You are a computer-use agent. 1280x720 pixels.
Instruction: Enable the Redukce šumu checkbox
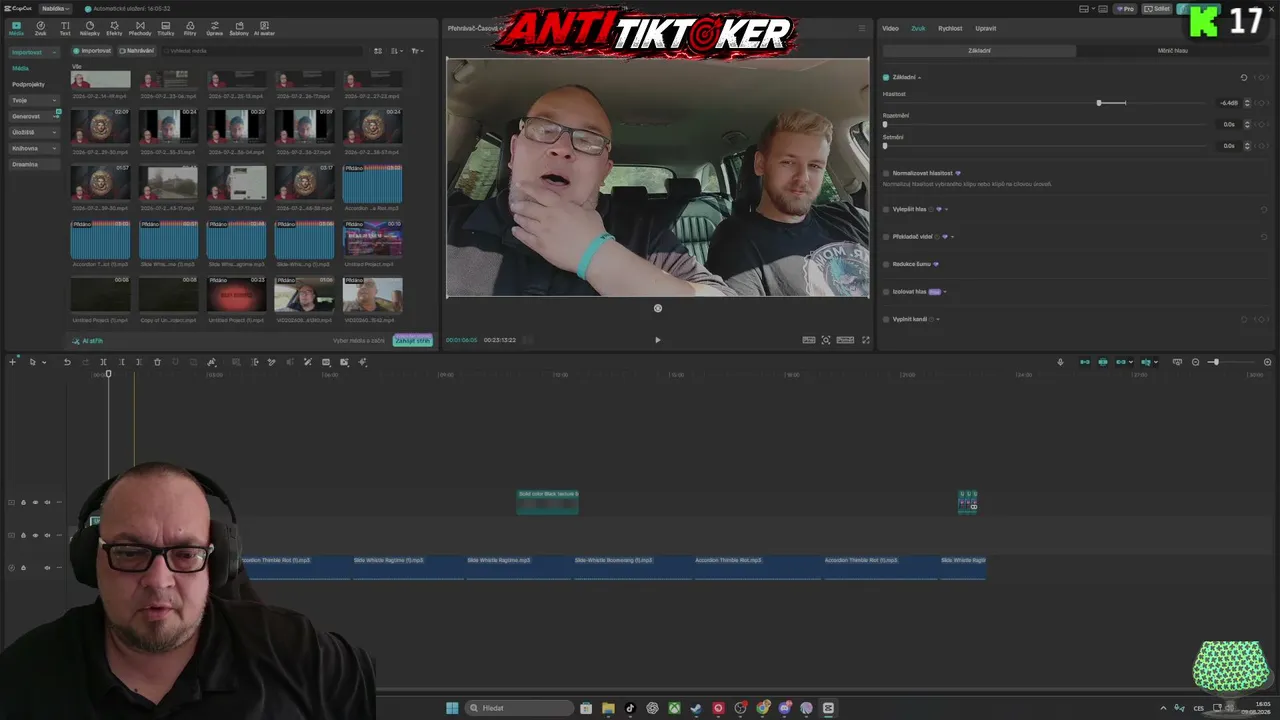click(886, 264)
